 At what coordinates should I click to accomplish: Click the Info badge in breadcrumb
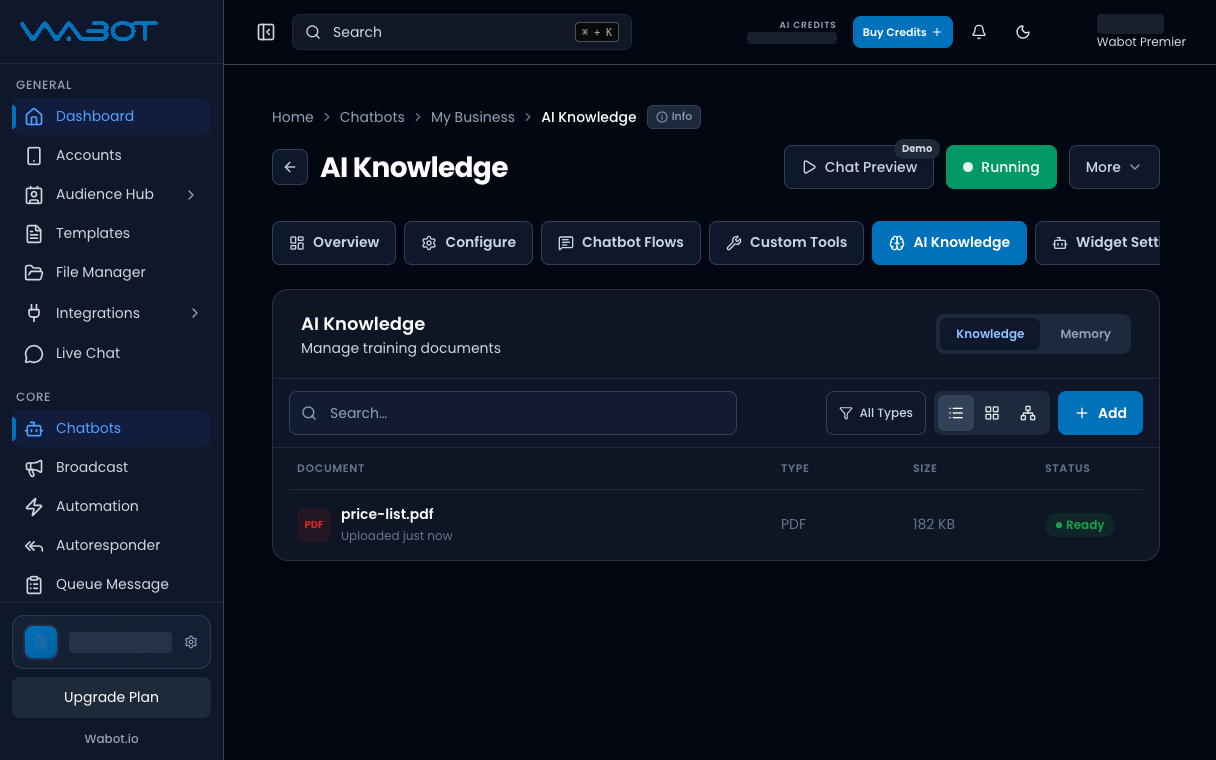coord(674,117)
